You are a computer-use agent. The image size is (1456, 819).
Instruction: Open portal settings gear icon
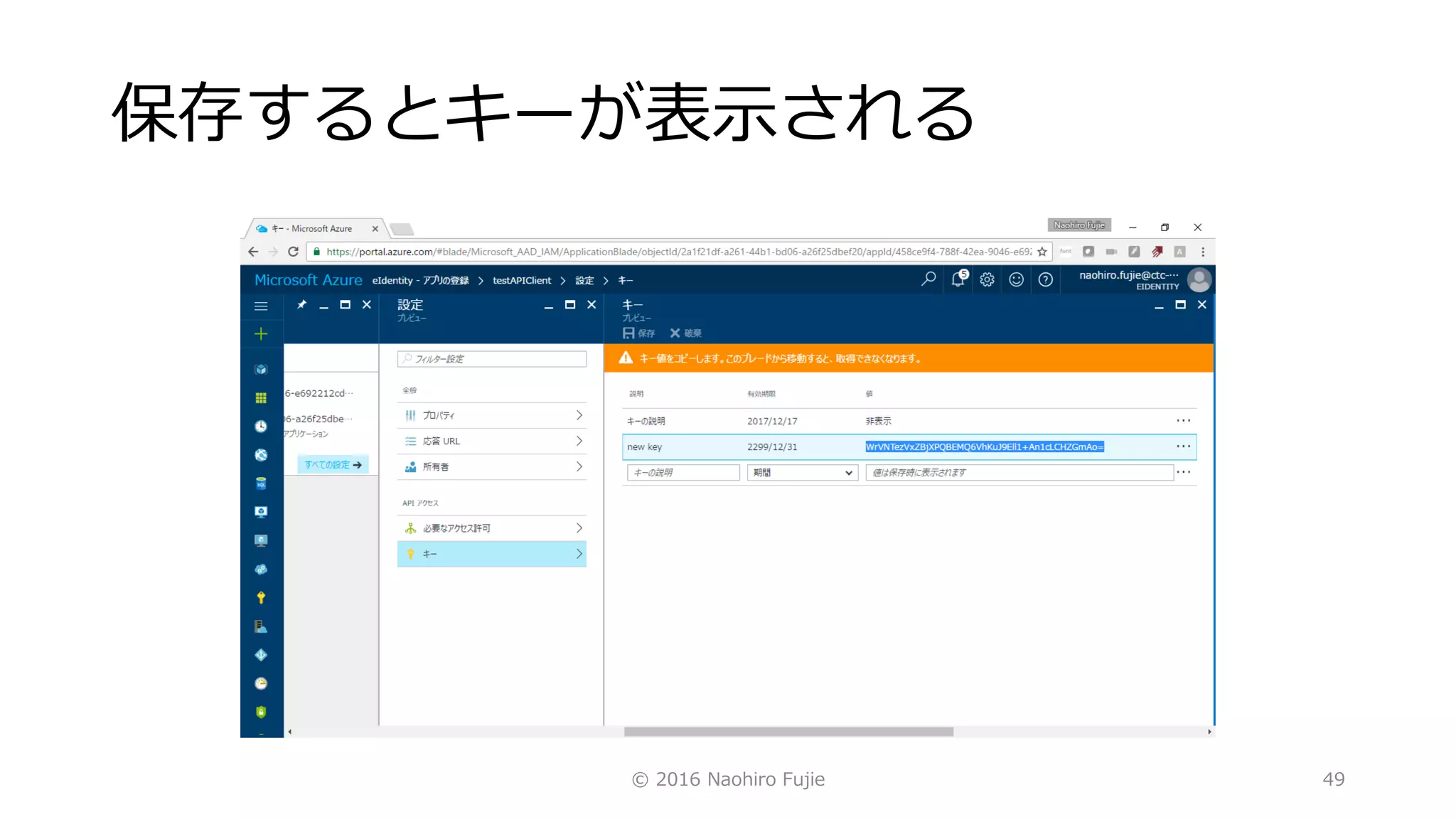(987, 279)
